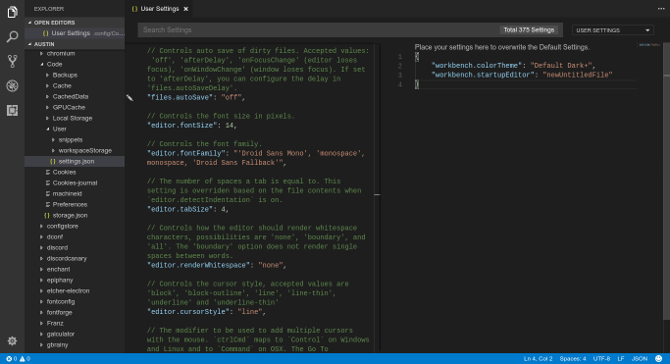The image size is (670, 364).
Task: Open storage.json in the explorer
Action: coord(75,215)
